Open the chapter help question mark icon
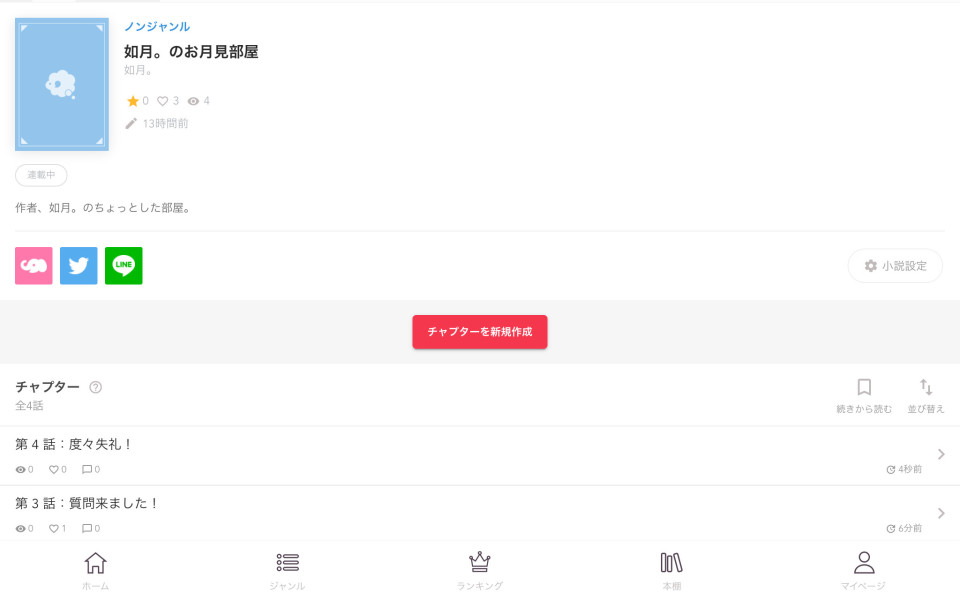 pyautogui.click(x=96, y=387)
